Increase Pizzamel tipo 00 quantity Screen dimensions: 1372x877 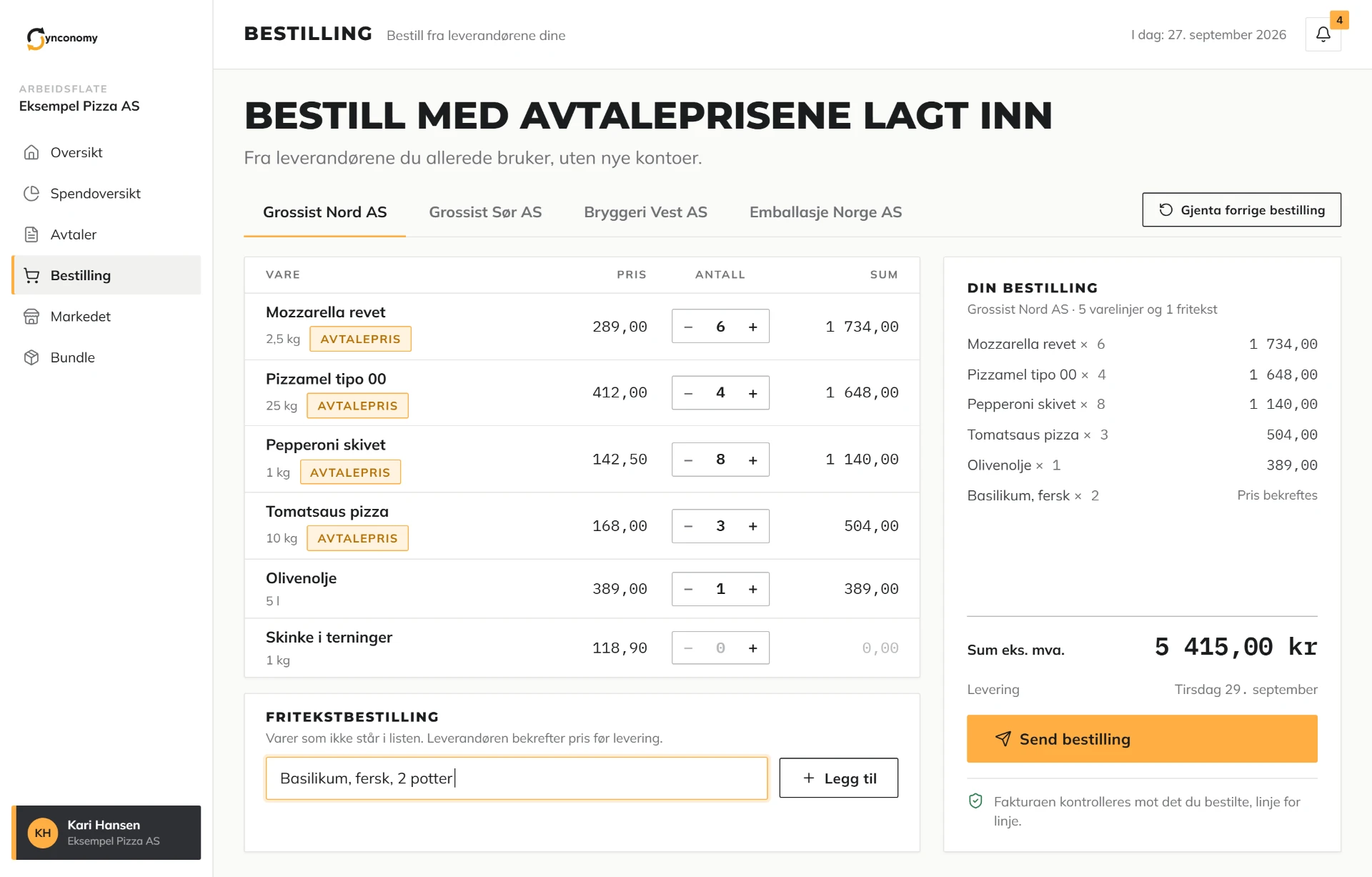pos(752,393)
